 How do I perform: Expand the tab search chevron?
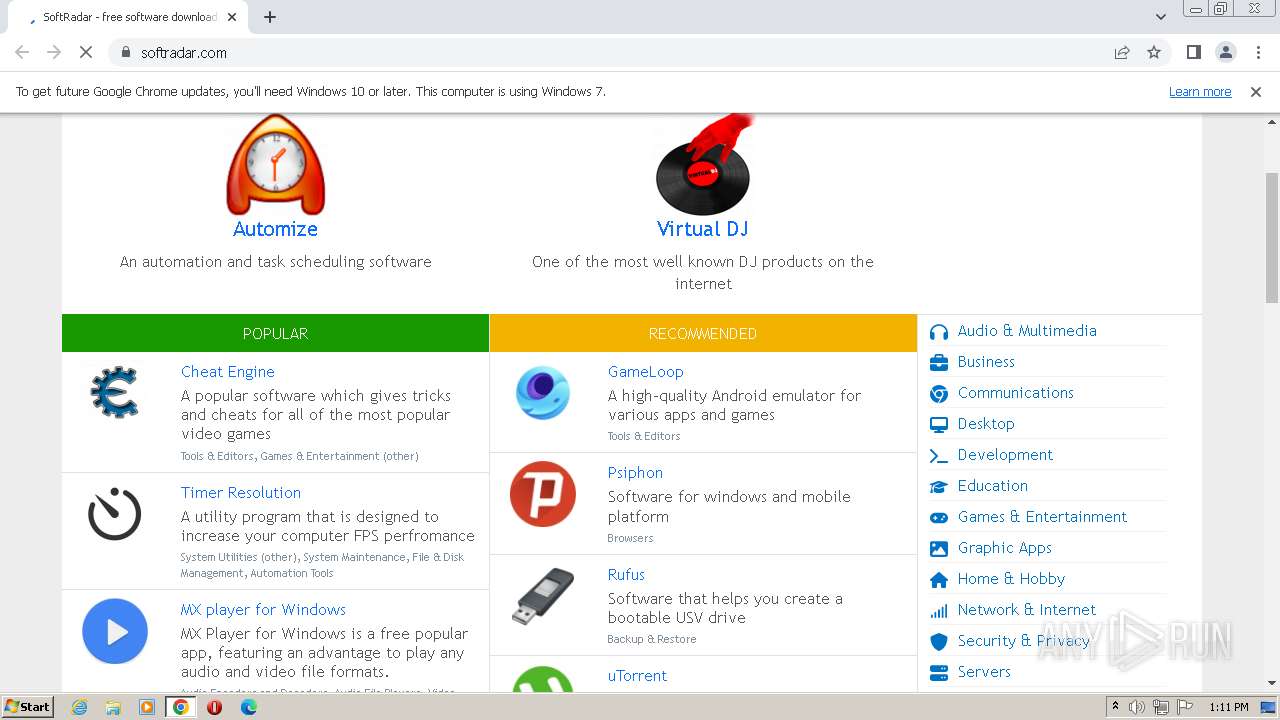coord(1160,16)
